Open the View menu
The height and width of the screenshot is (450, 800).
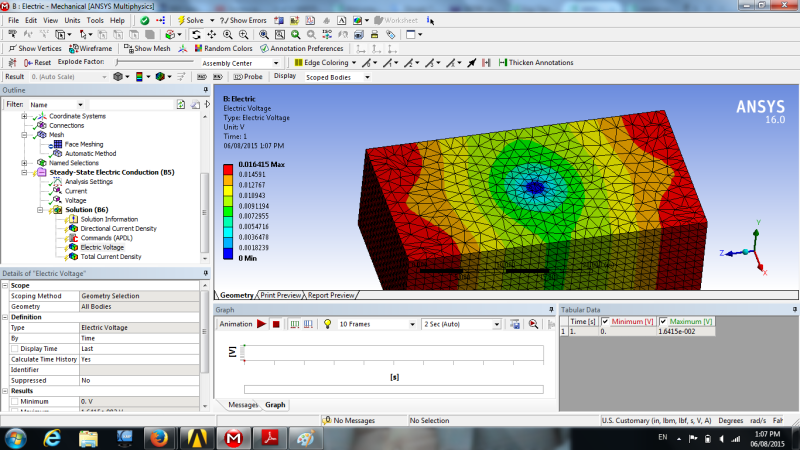point(51,20)
